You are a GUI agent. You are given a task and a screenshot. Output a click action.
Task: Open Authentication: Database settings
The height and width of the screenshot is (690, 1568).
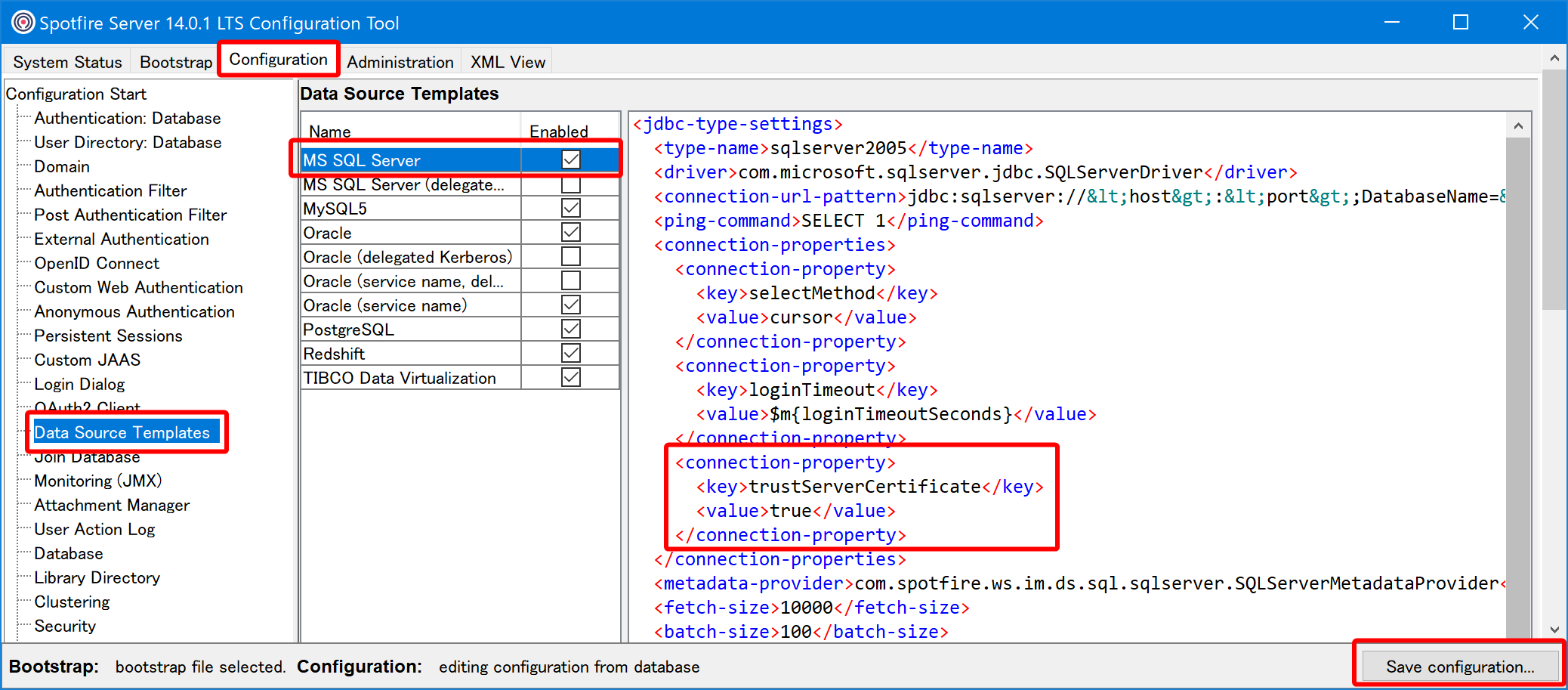pos(127,118)
